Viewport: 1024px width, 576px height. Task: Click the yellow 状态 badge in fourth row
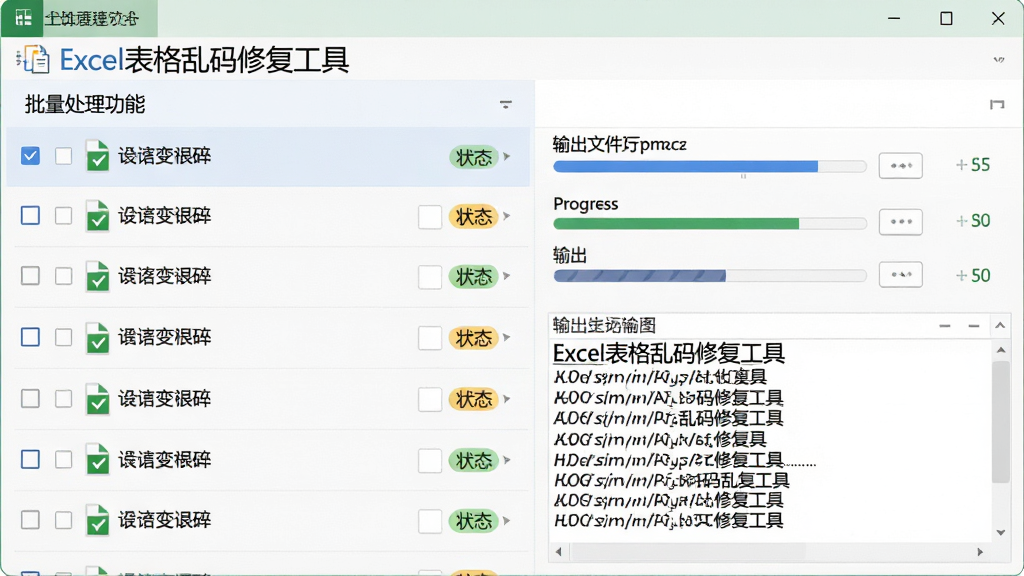tap(473, 338)
